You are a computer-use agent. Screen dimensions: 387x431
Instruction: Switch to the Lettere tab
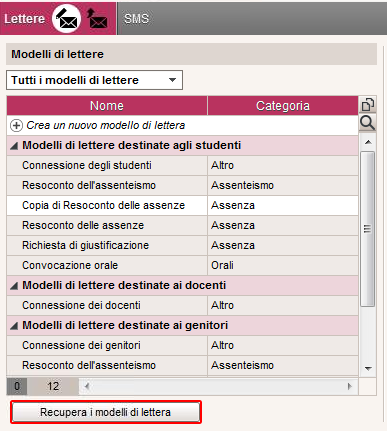click(24, 19)
